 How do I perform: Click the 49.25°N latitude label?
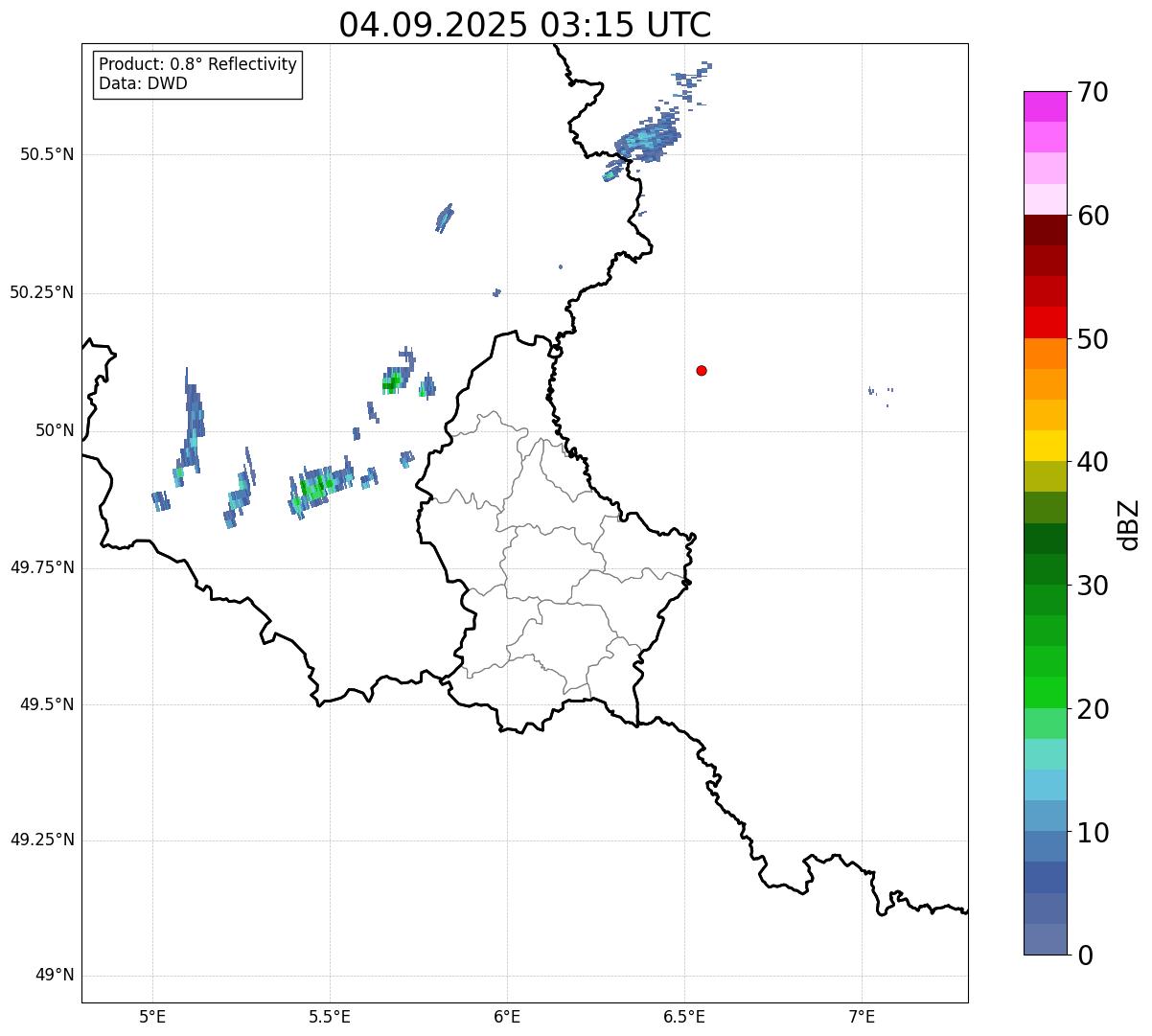click(42, 840)
